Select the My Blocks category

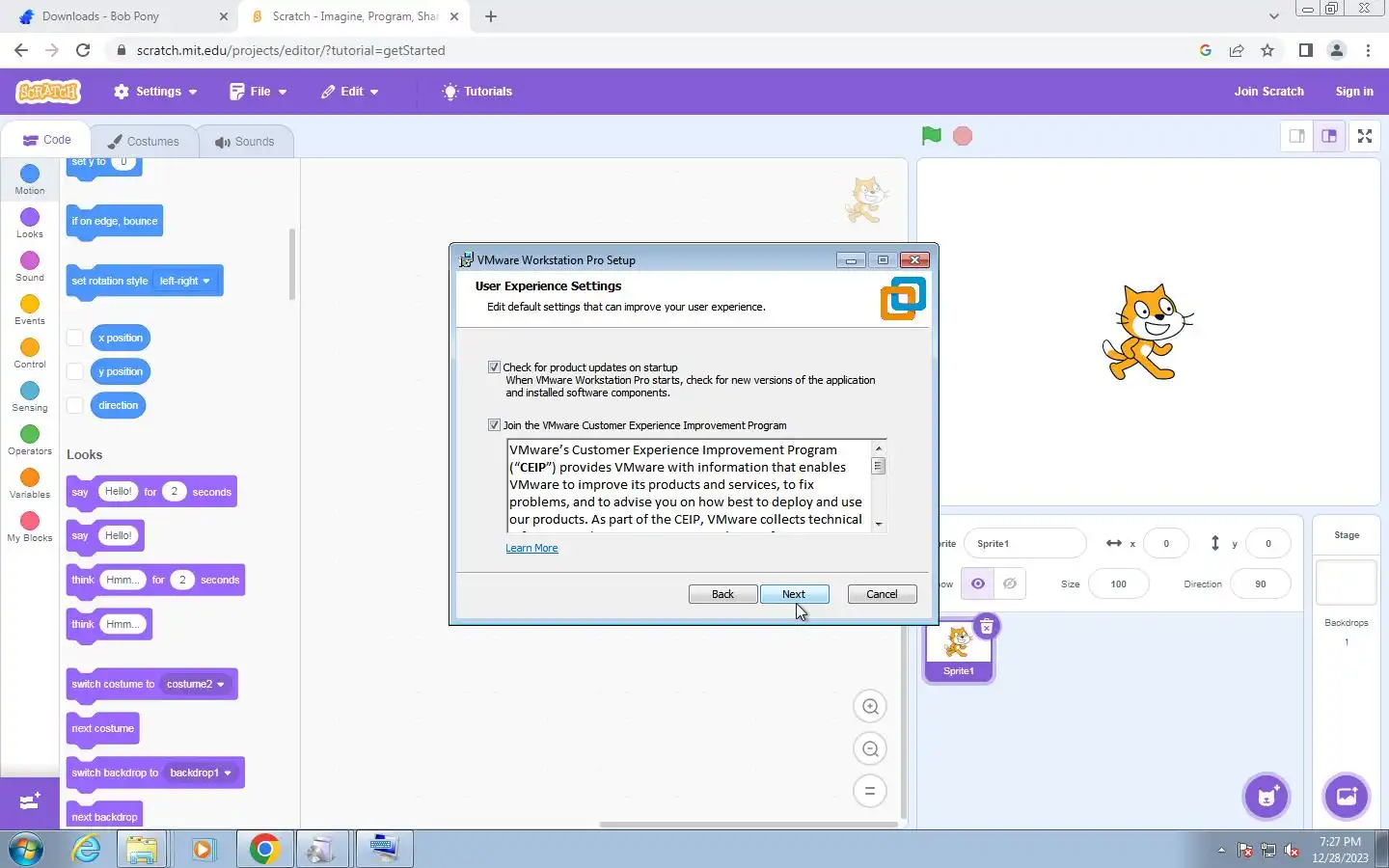pos(30,527)
